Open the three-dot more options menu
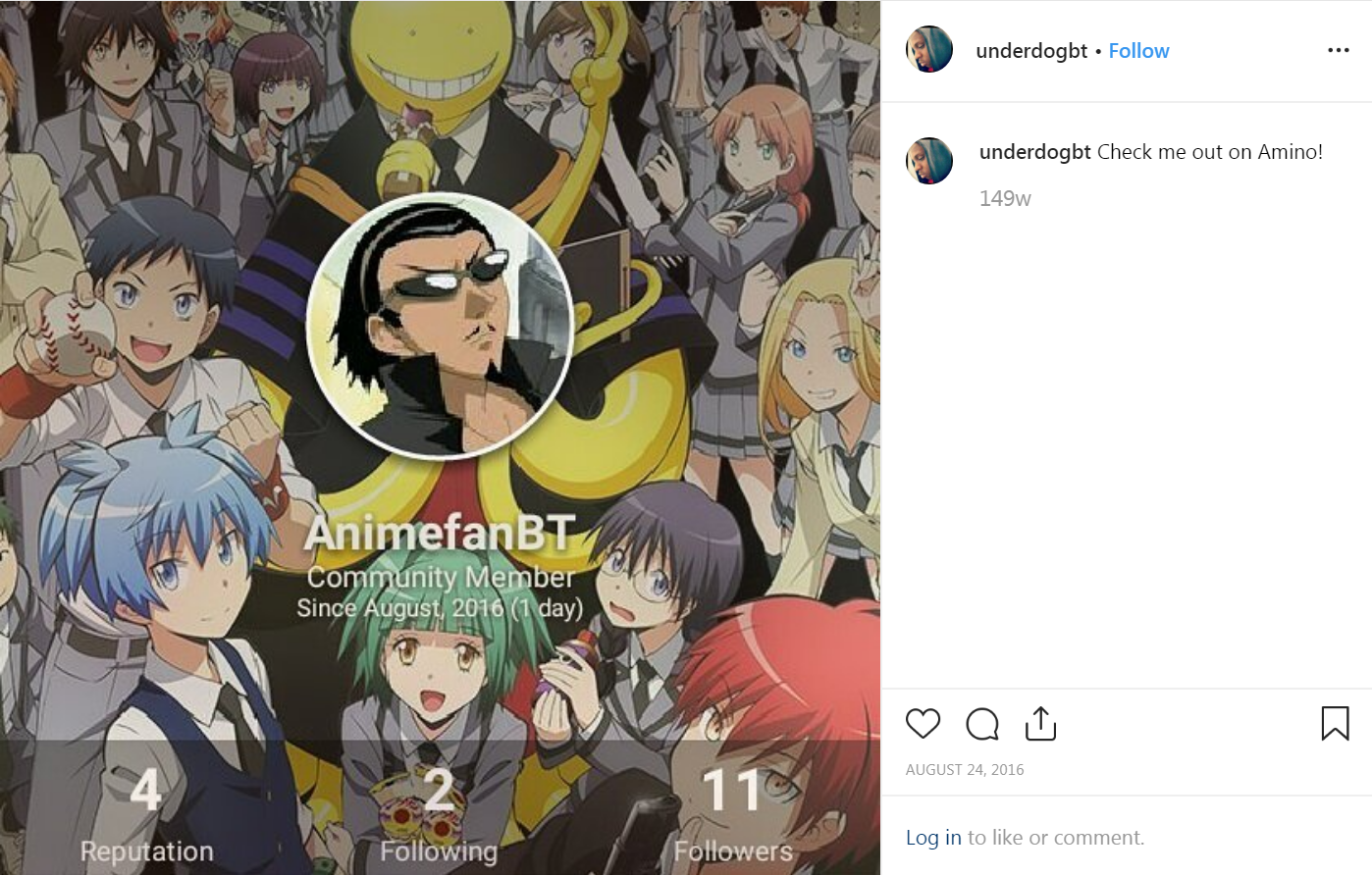1372x875 pixels. [1339, 50]
